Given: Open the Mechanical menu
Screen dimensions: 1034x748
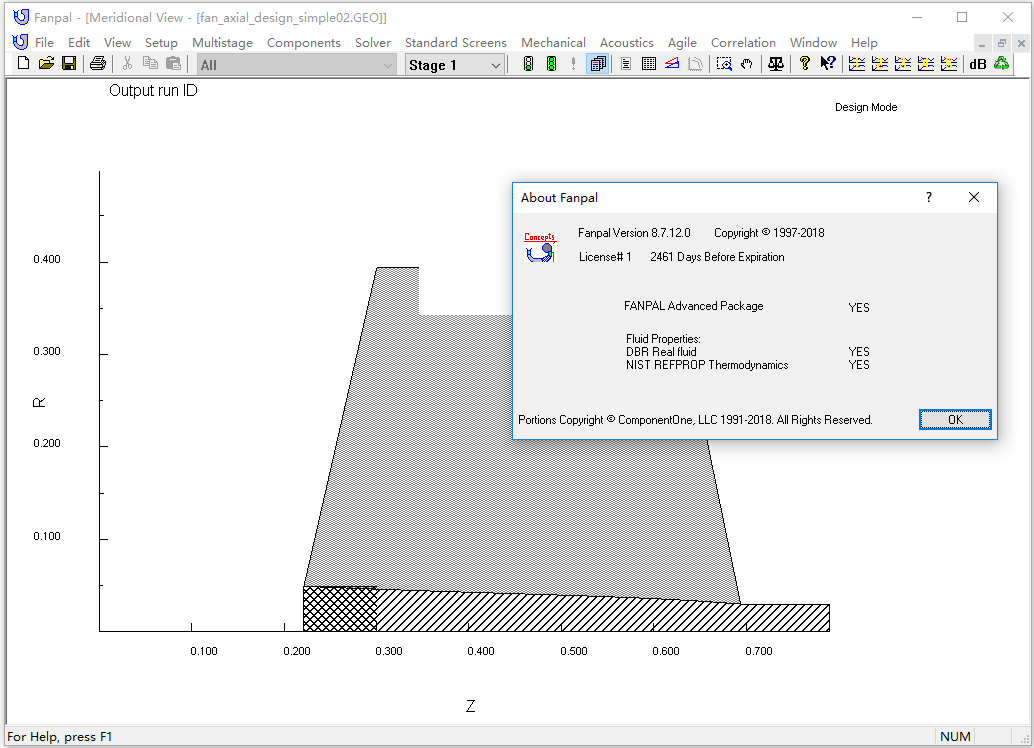Looking at the screenshot, I should [x=553, y=42].
